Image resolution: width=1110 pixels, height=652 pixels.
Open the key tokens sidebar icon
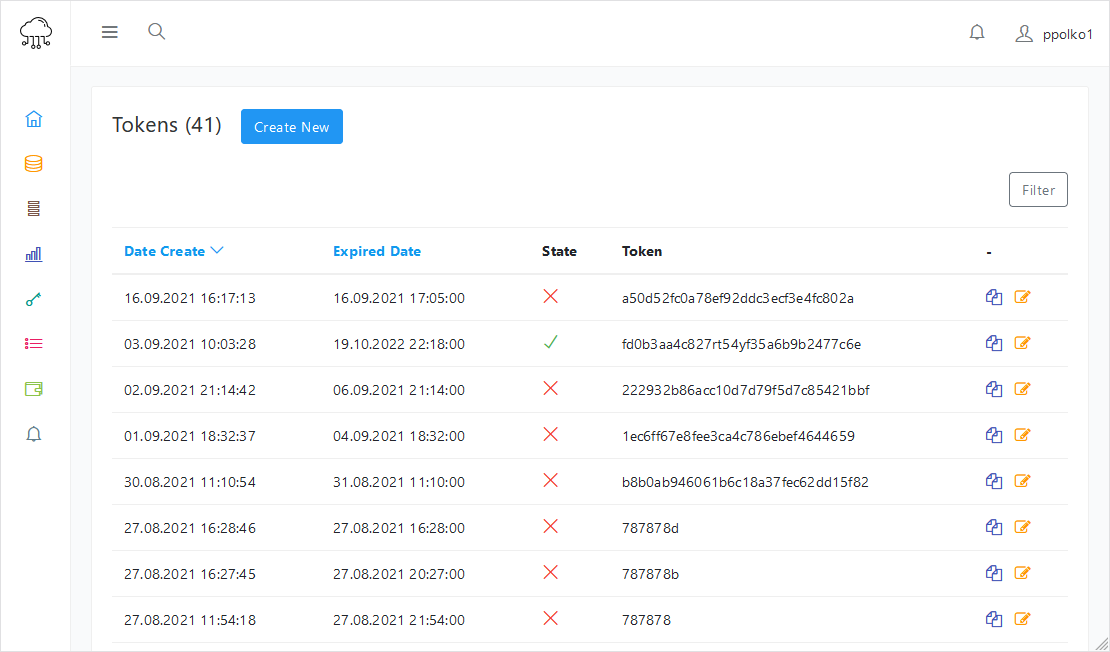click(x=33, y=299)
